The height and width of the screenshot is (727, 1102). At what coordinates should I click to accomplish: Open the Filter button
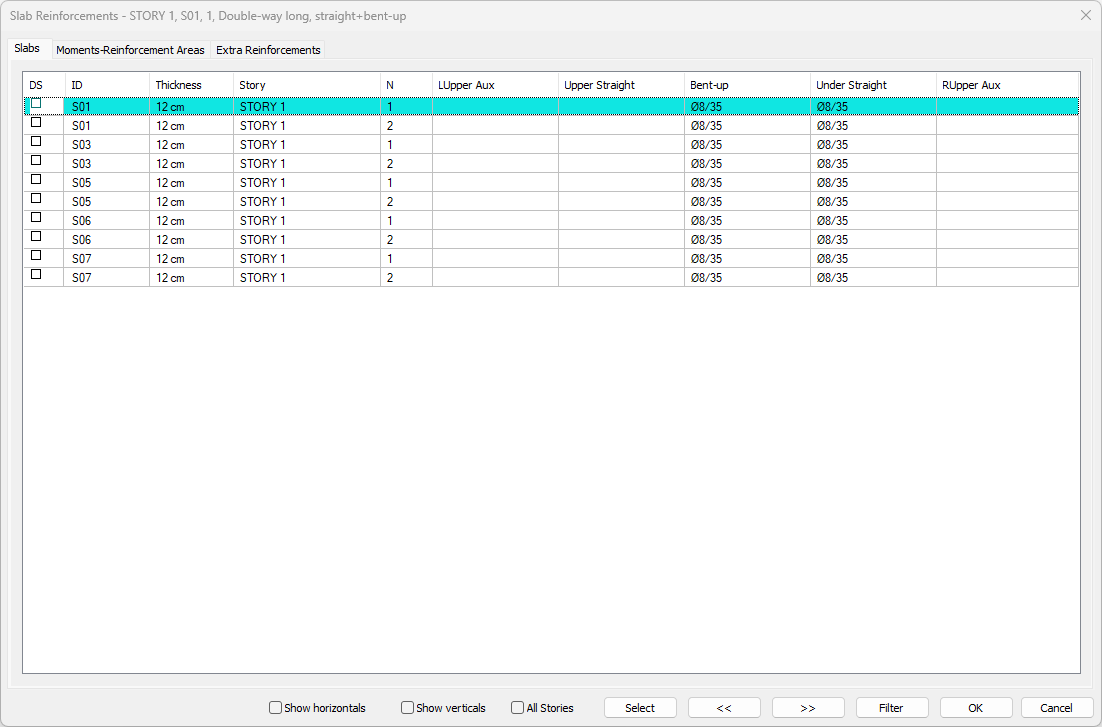click(891, 708)
